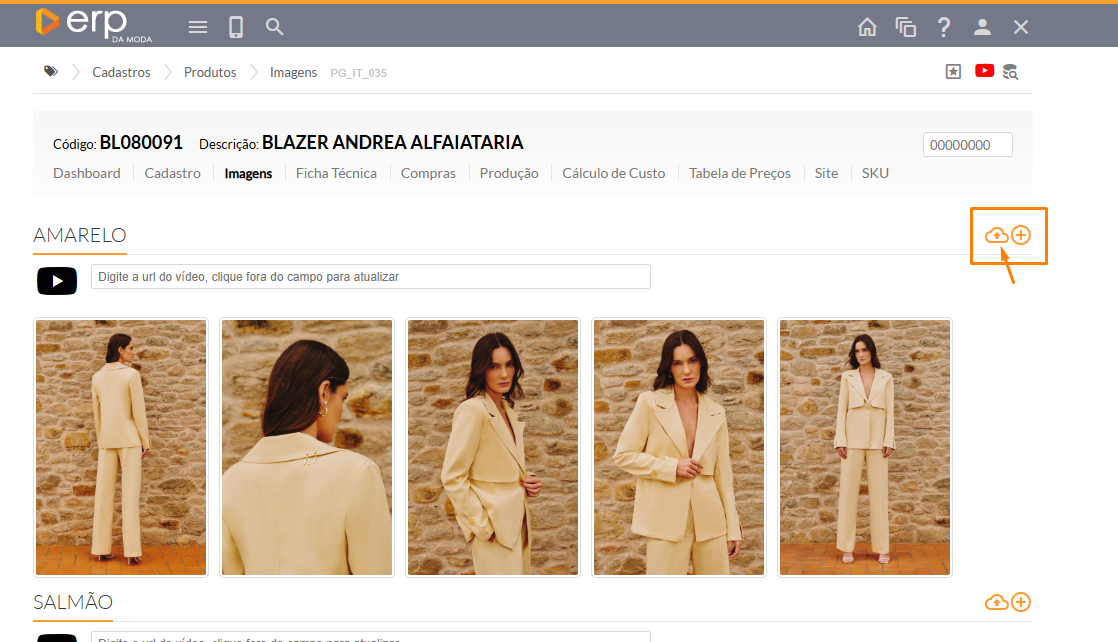The height and width of the screenshot is (642, 1118).
Task: Click the mobile device icon
Action: 236,27
